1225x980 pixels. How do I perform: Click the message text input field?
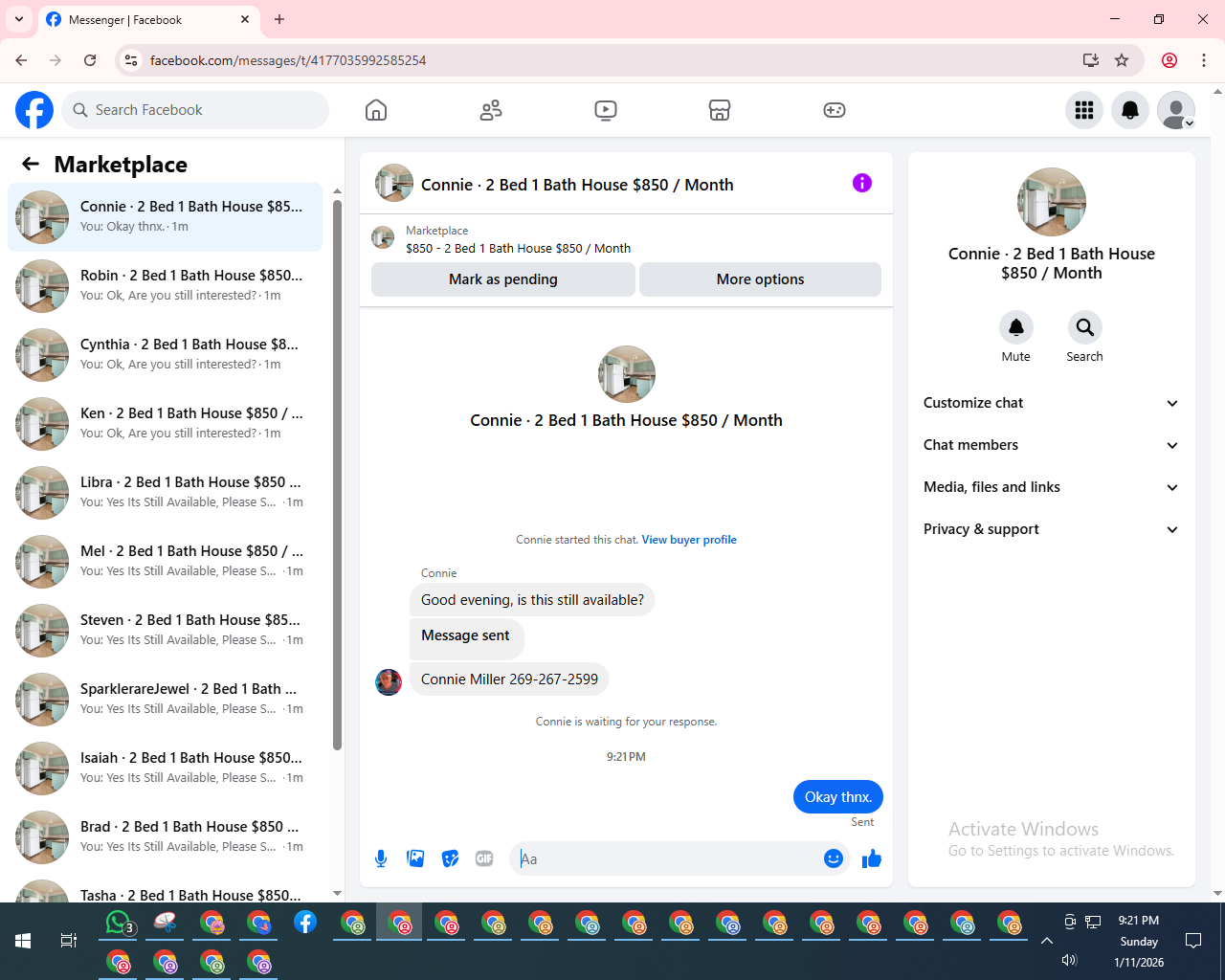pos(668,858)
